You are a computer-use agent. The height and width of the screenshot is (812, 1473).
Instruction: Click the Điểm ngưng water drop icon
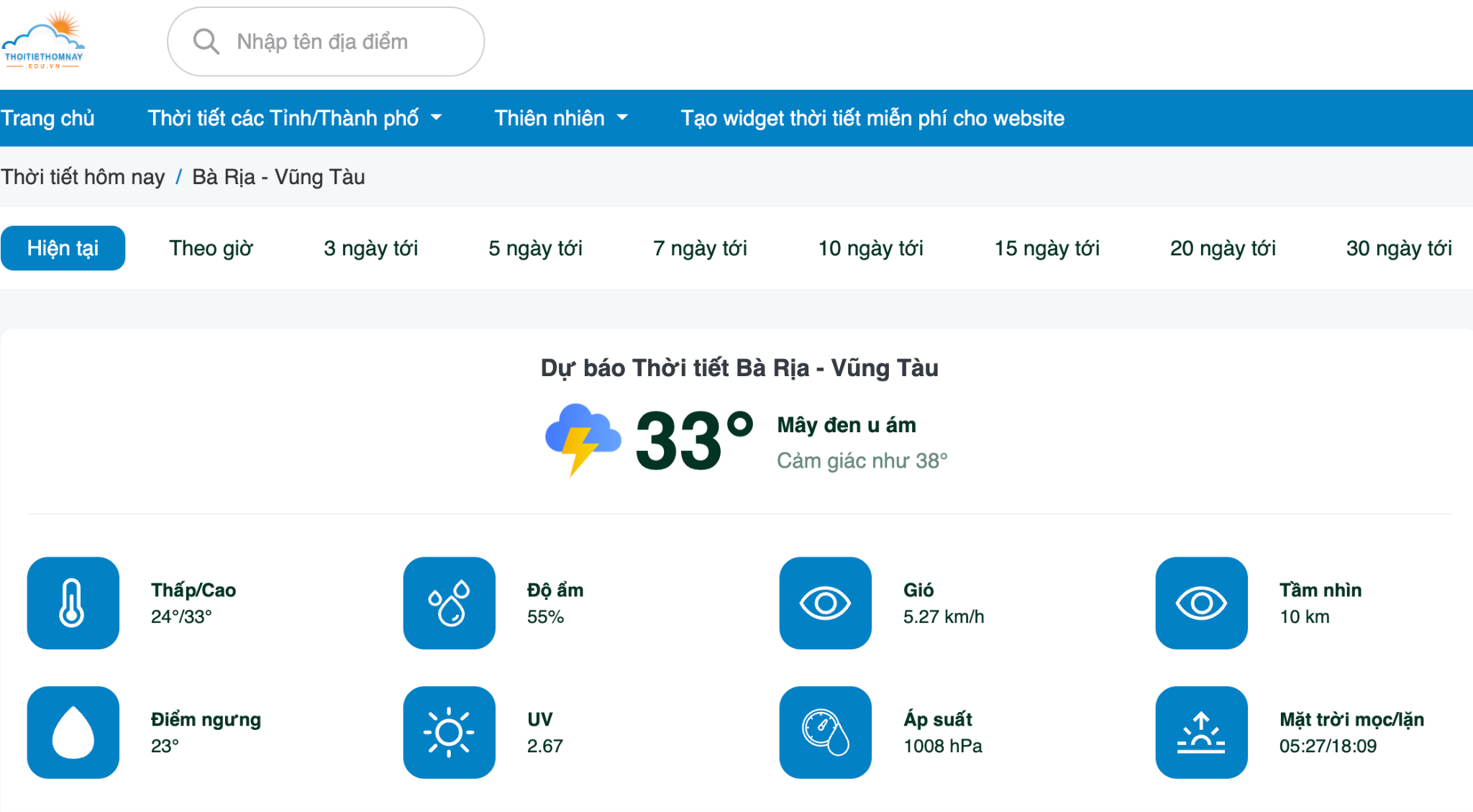[73, 732]
